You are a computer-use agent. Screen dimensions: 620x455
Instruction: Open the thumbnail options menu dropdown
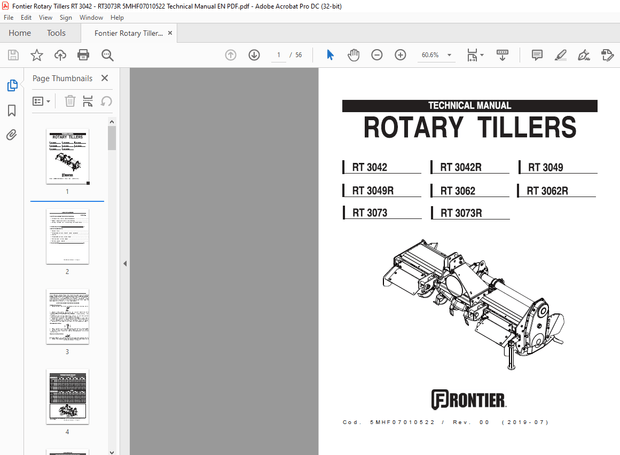[41, 102]
